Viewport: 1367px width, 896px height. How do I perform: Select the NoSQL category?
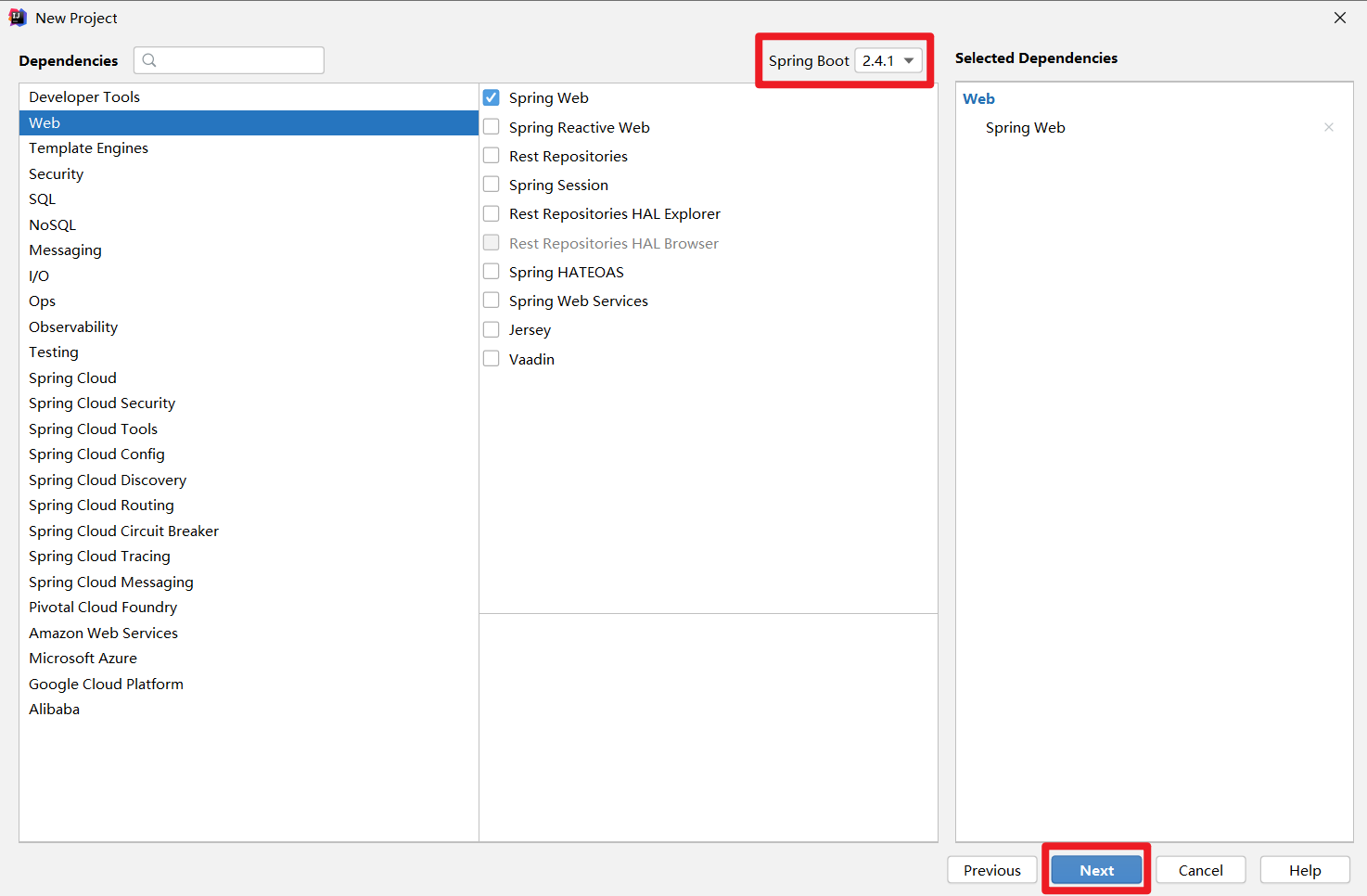249,224
